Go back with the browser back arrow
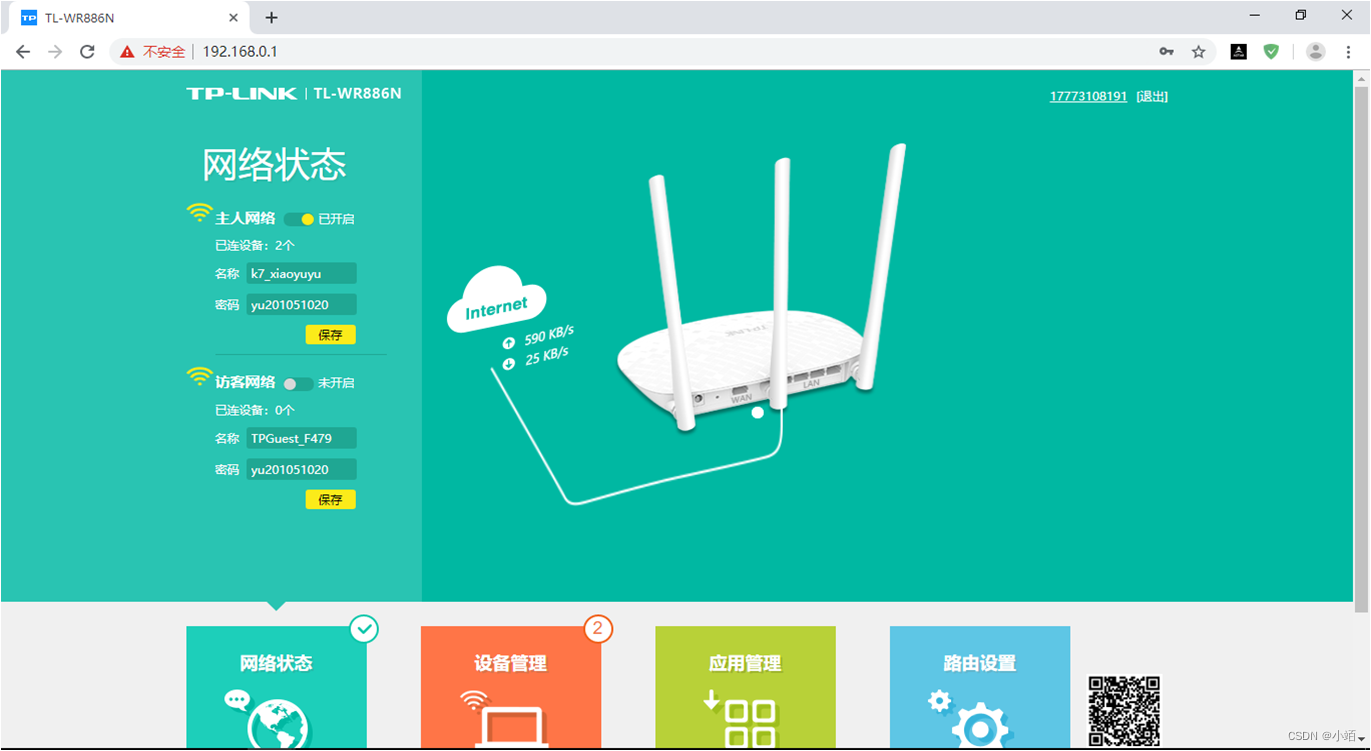This screenshot has width=1371, height=751. 23,51
